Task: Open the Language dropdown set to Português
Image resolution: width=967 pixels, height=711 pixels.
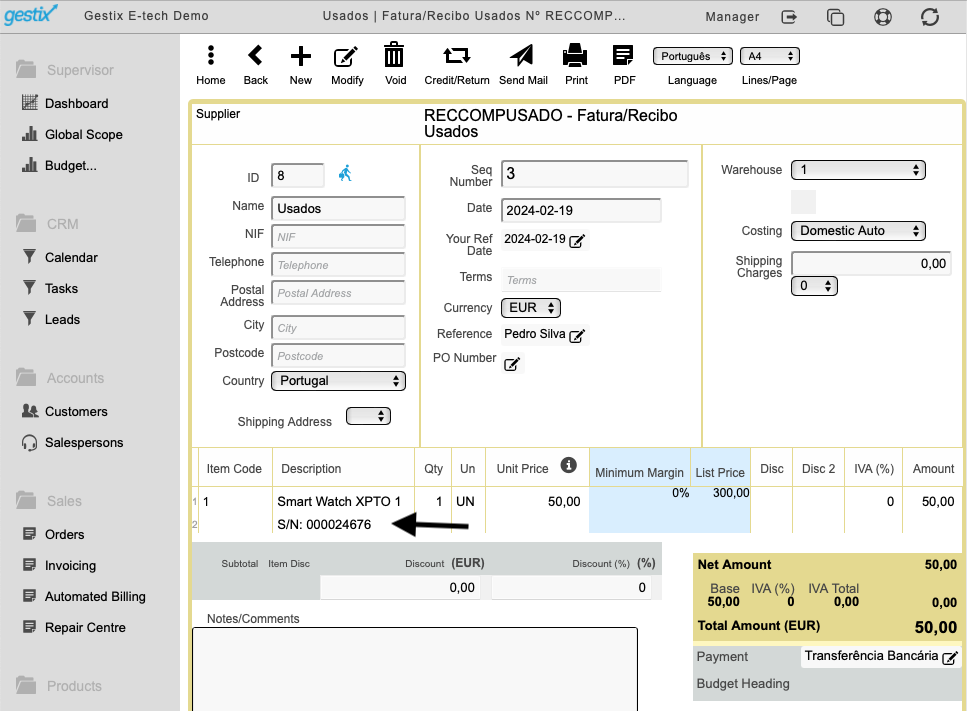Action: [693, 56]
